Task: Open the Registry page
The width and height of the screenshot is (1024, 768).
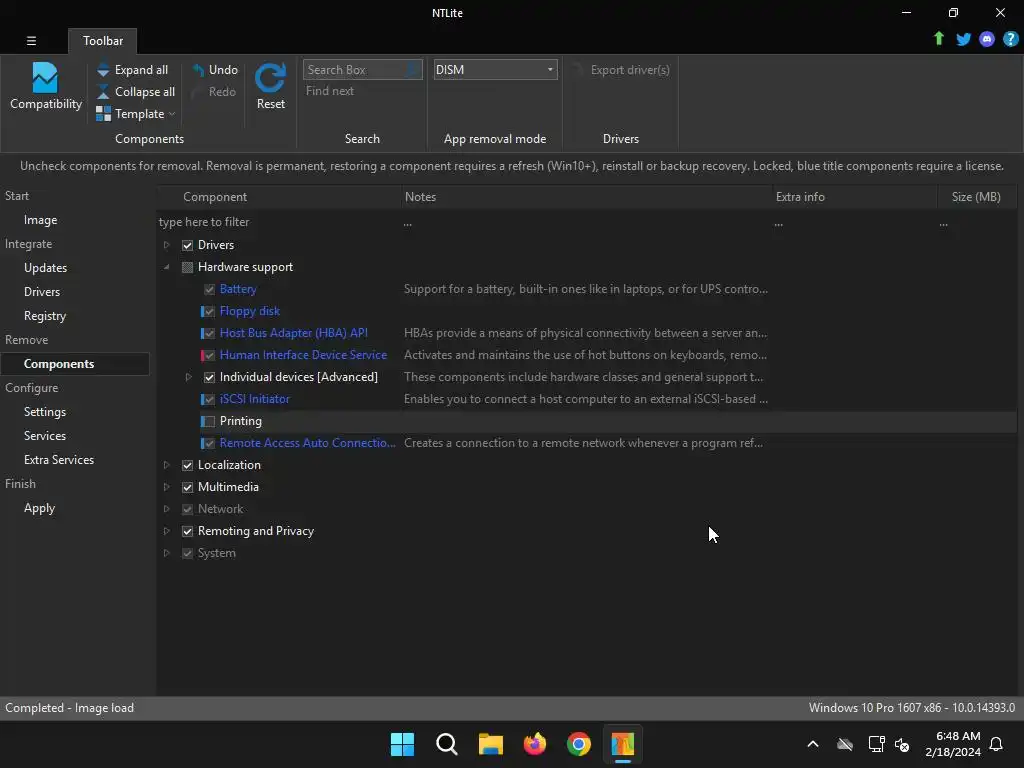Action: [45, 316]
